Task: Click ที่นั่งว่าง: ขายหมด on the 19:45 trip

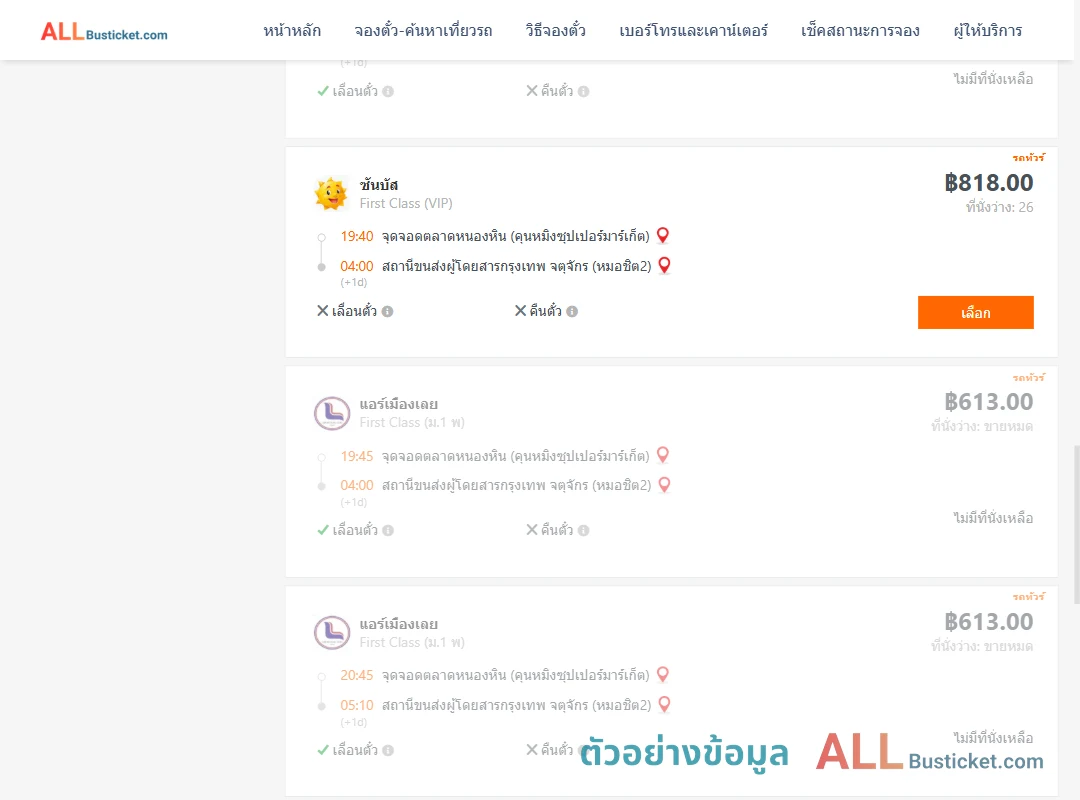Action: pos(982,427)
